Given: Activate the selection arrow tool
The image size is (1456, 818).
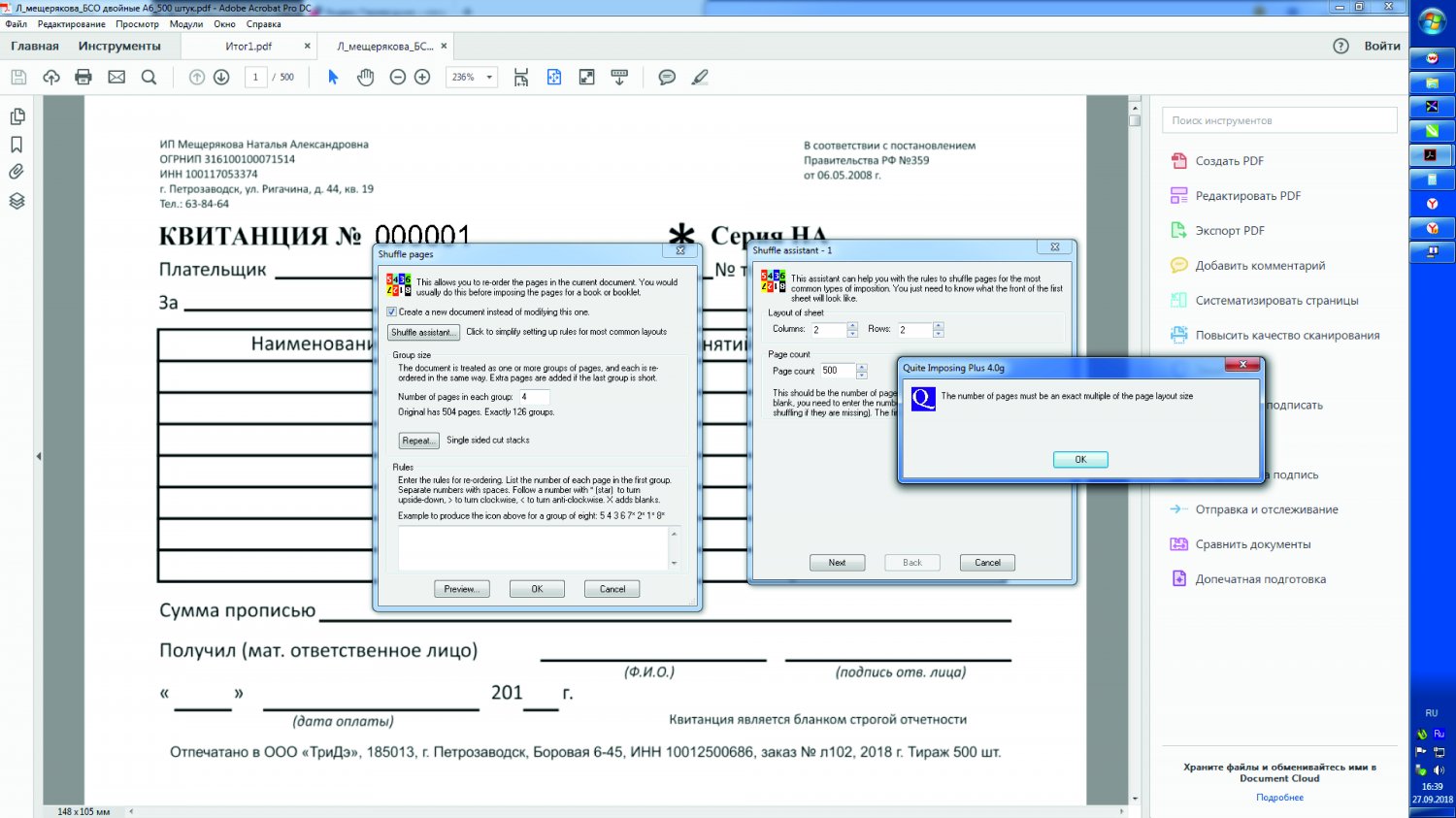Looking at the screenshot, I should (333, 77).
